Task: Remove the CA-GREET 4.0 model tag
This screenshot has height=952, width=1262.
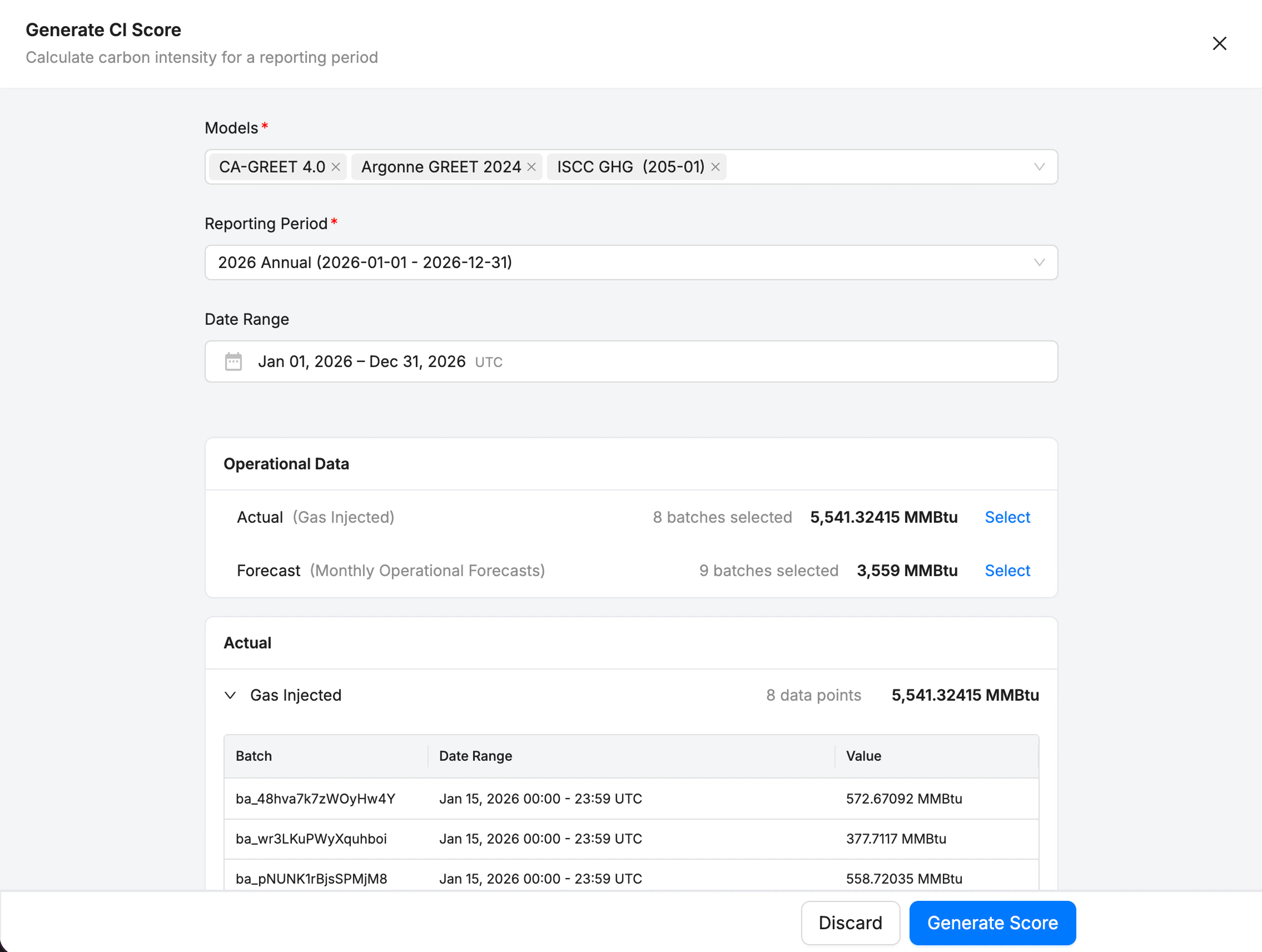Action: 335,167
